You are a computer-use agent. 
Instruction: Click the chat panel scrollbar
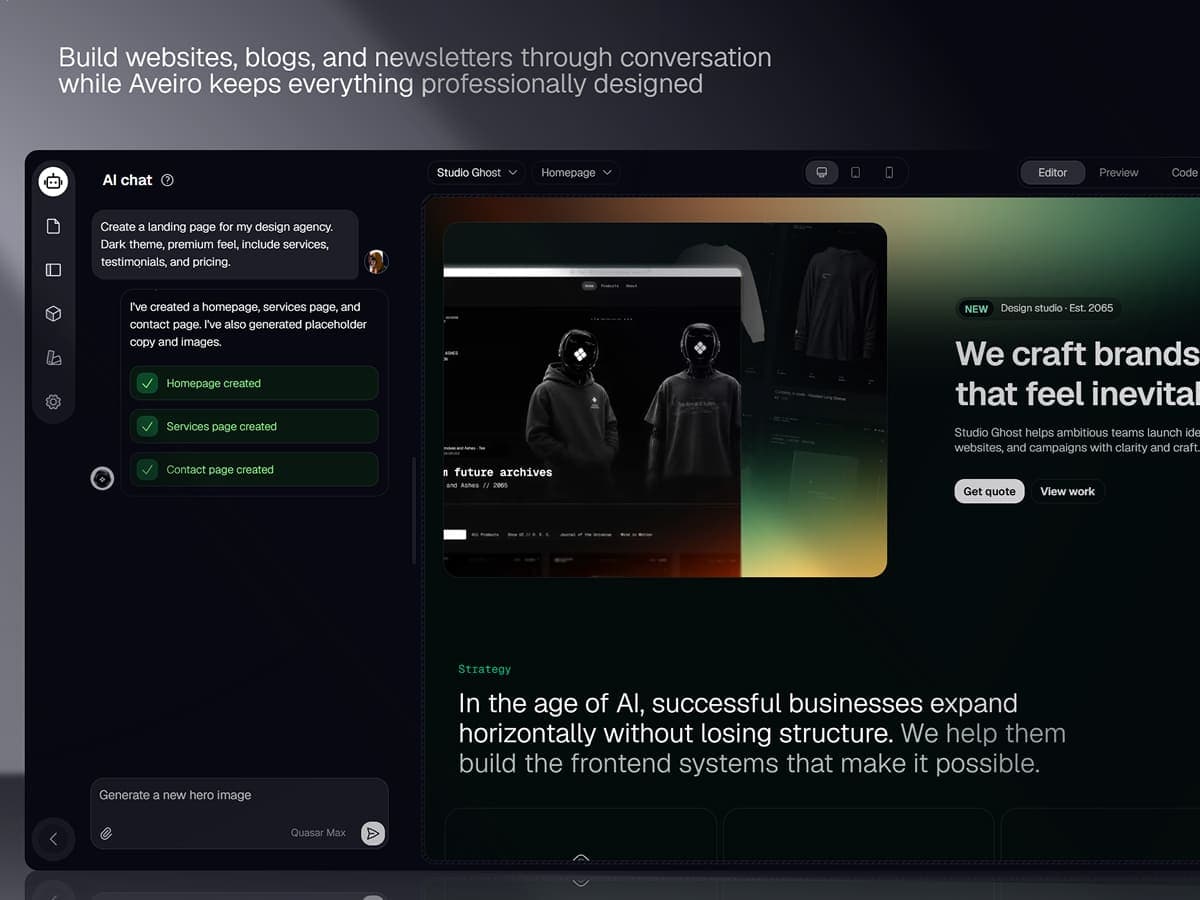(414, 511)
